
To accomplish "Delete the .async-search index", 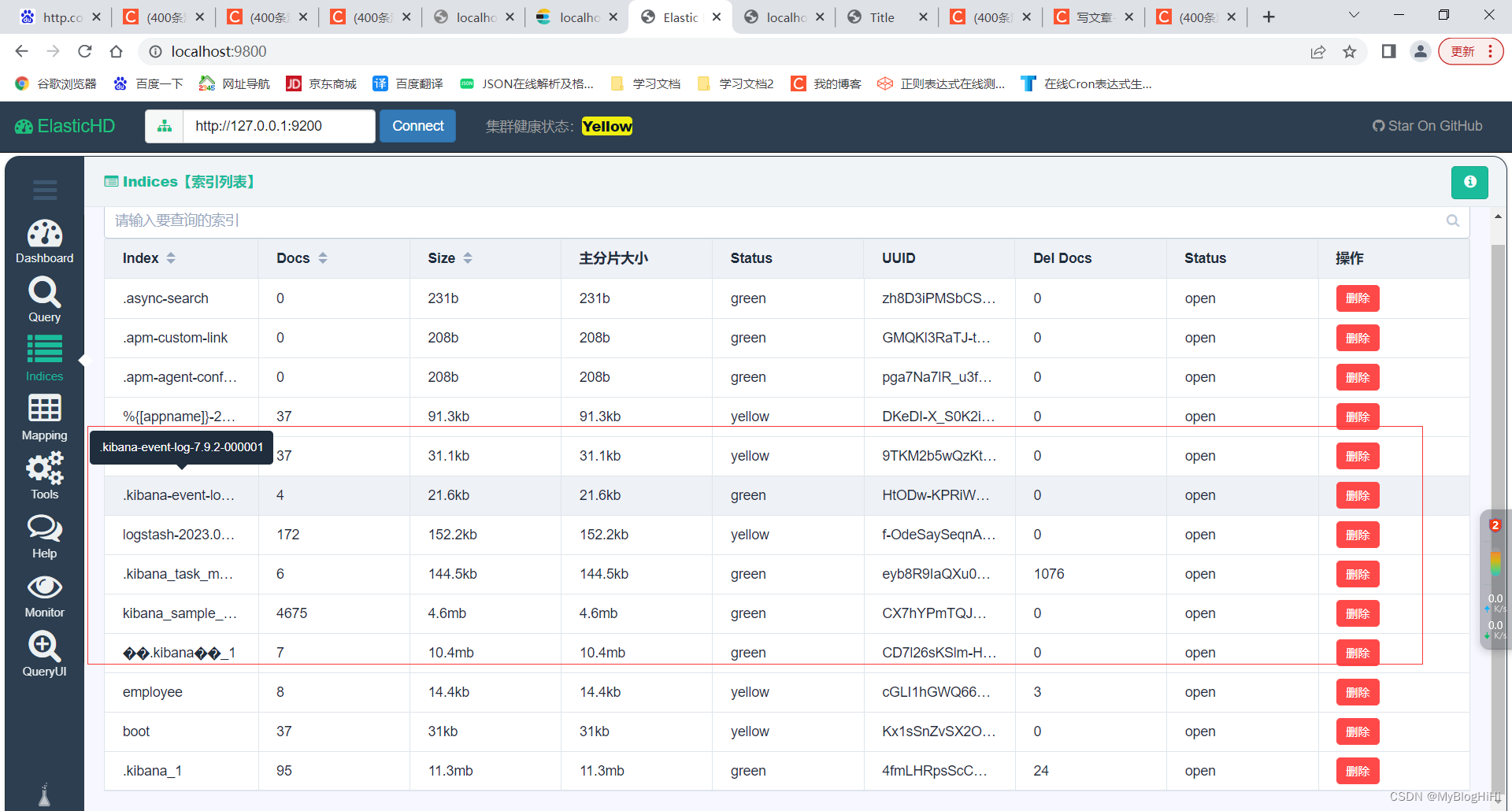I will point(1358,298).
